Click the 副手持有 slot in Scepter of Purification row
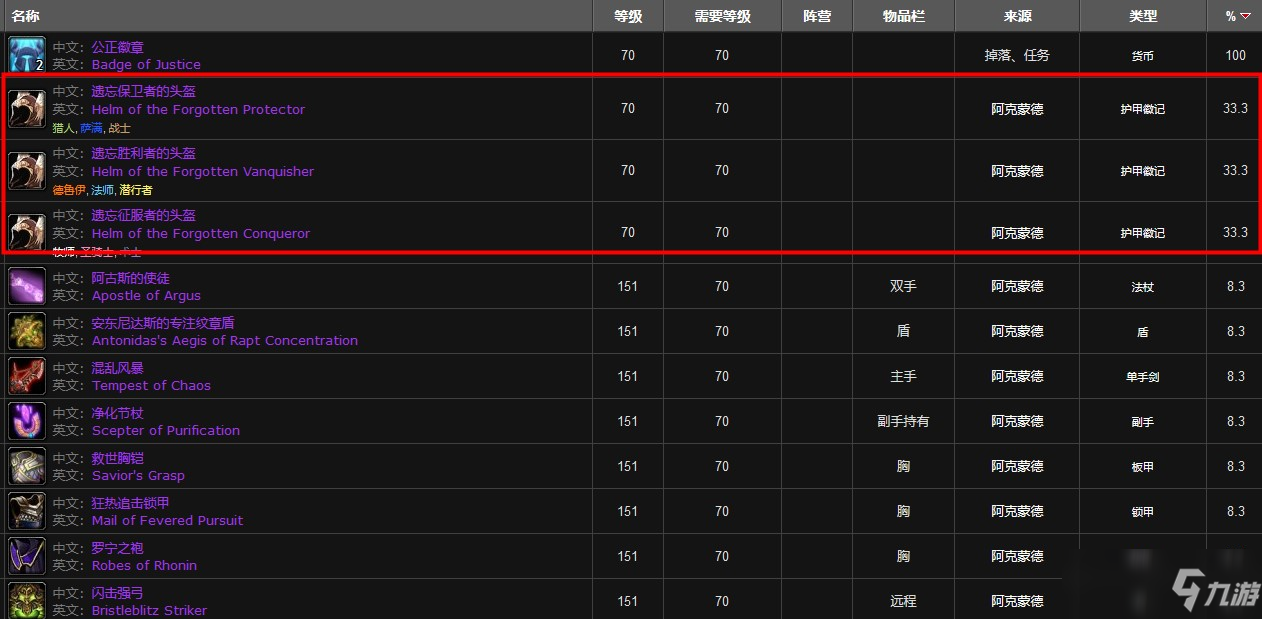This screenshot has width=1262, height=619. click(x=903, y=421)
